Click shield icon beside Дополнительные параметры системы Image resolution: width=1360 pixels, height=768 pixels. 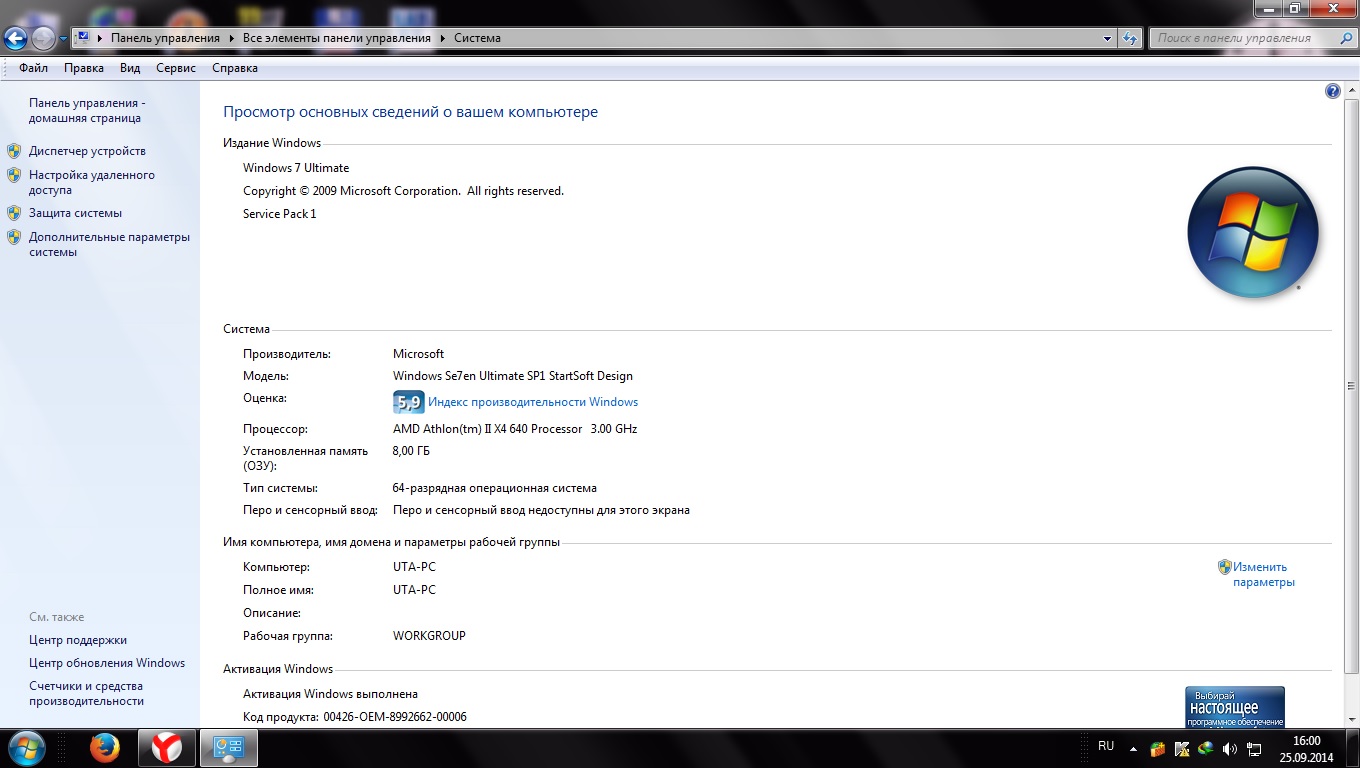14,237
